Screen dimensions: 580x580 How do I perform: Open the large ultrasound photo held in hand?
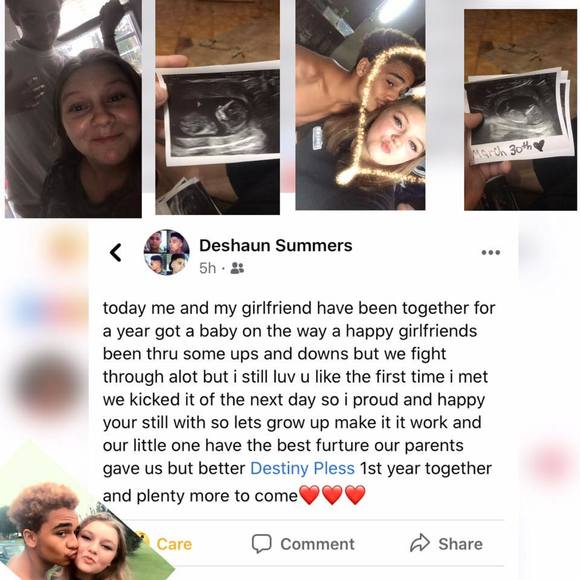coord(218,107)
